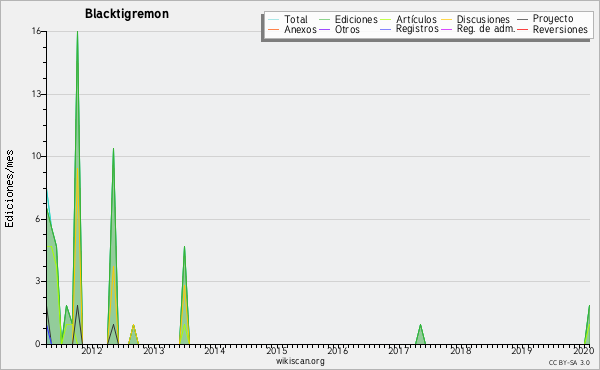The image size is (600, 370).
Task: Click the Otros legend entry
Action: click(339, 29)
